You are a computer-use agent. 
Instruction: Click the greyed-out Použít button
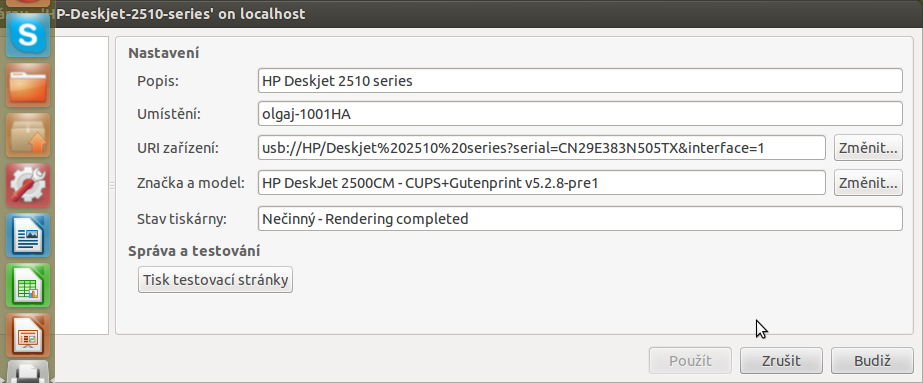tap(690, 360)
